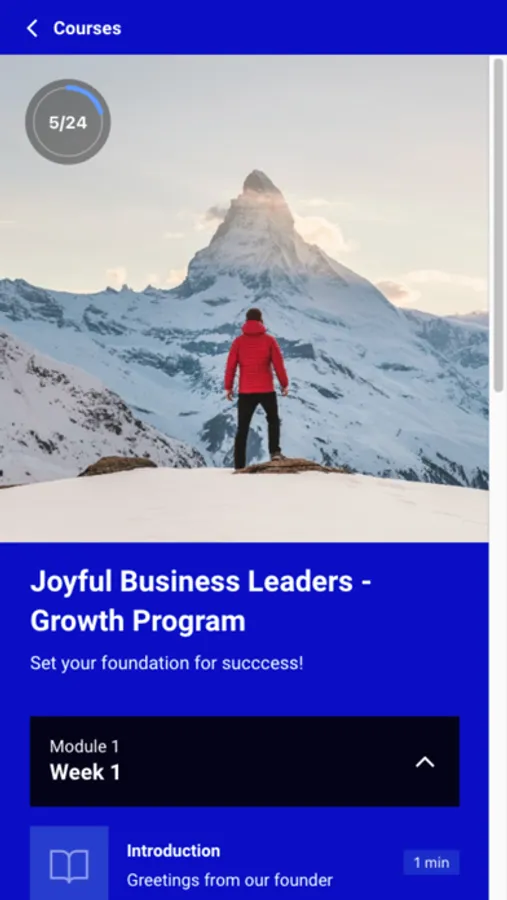Click the 1 min duration badge
Image resolution: width=507 pixels, height=900 pixels.
(431, 863)
